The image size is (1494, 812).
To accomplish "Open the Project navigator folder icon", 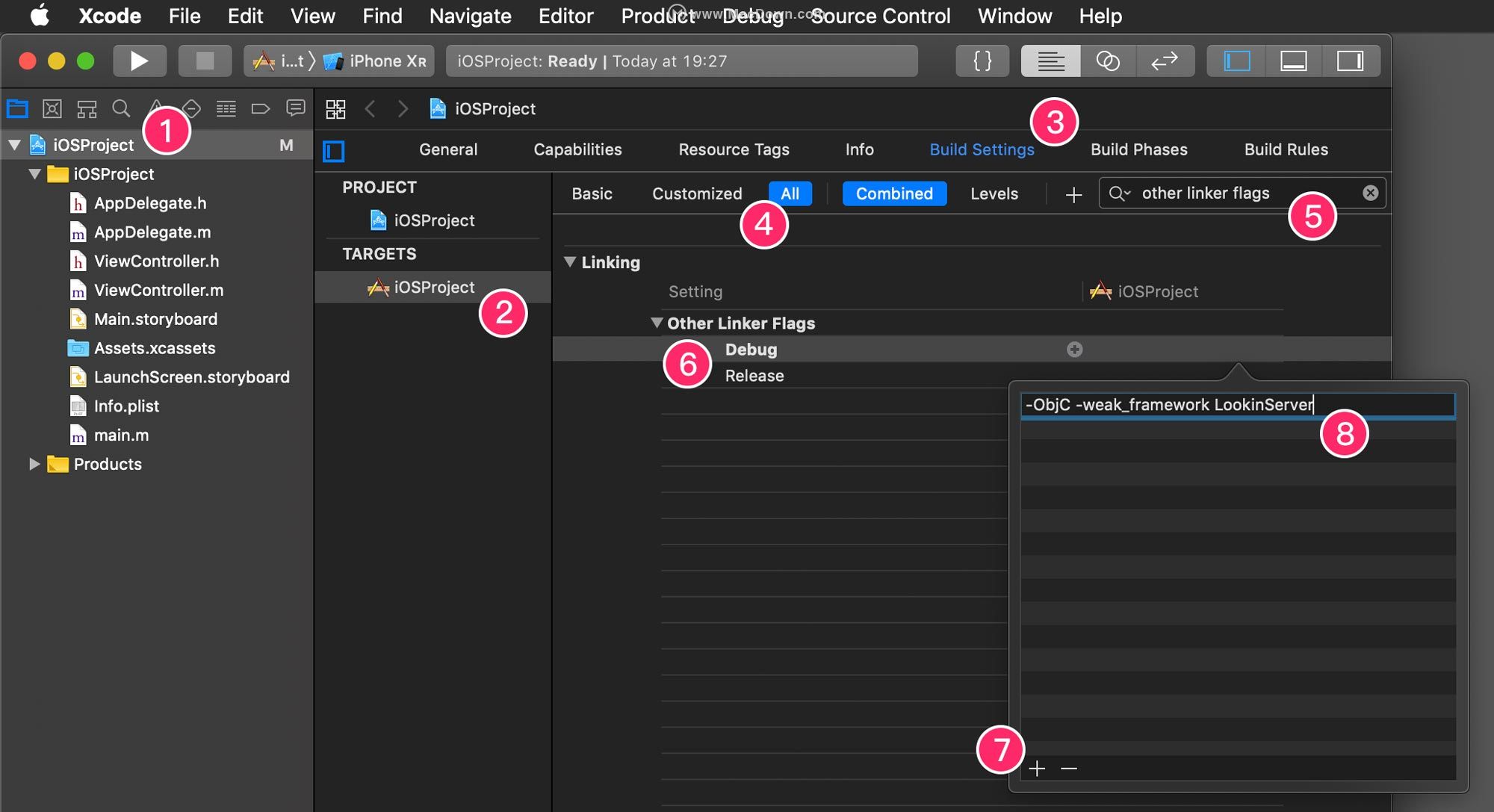I will [x=17, y=109].
